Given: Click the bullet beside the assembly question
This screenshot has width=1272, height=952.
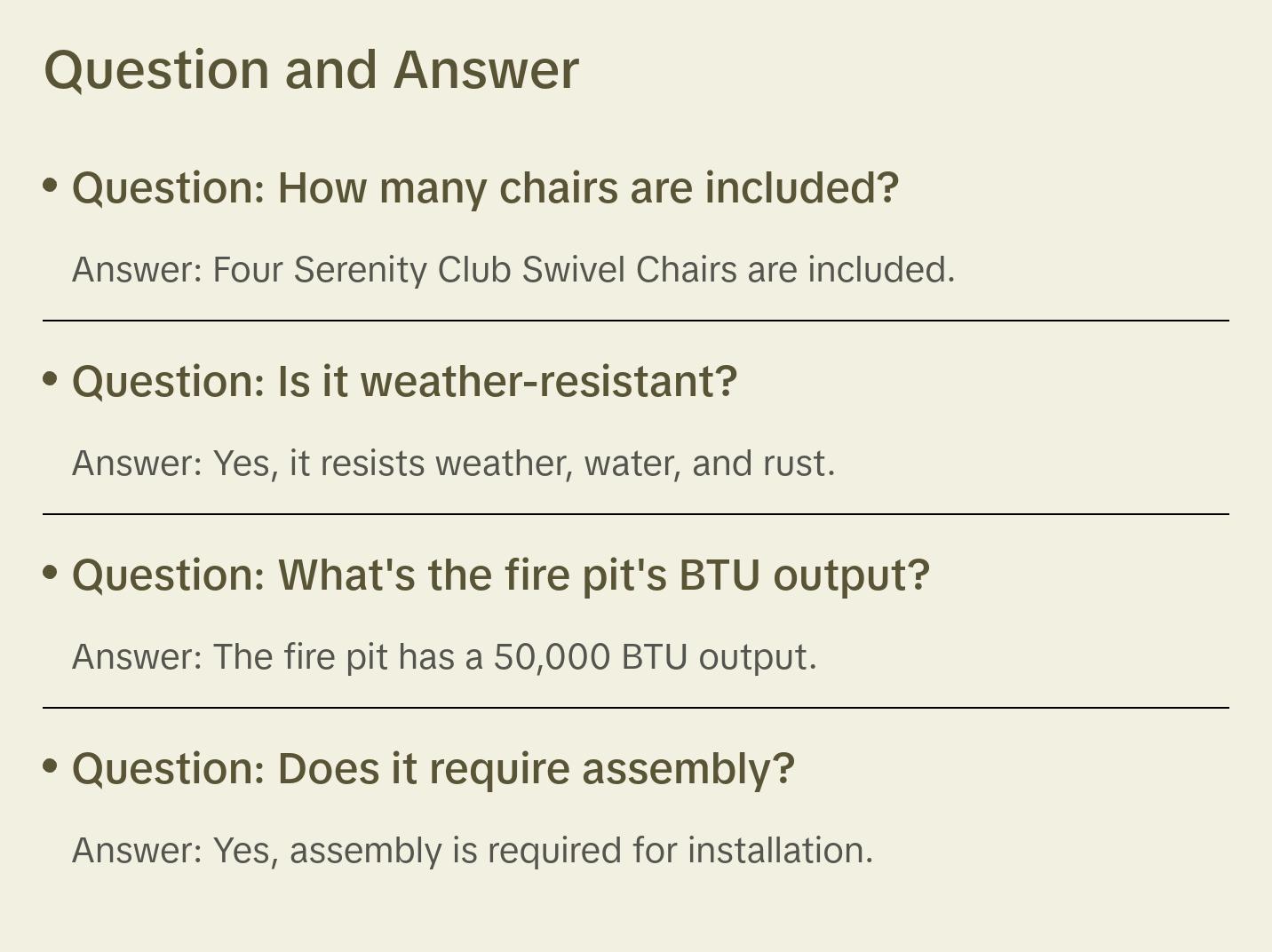Looking at the screenshot, I should (51, 766).
